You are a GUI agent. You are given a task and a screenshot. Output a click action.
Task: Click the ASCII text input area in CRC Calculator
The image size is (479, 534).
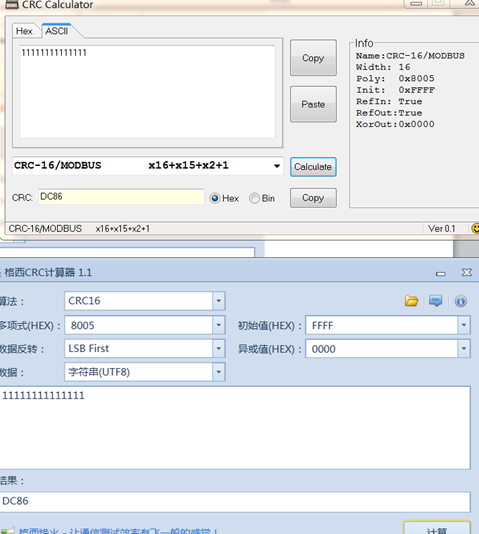click(147, 92)
